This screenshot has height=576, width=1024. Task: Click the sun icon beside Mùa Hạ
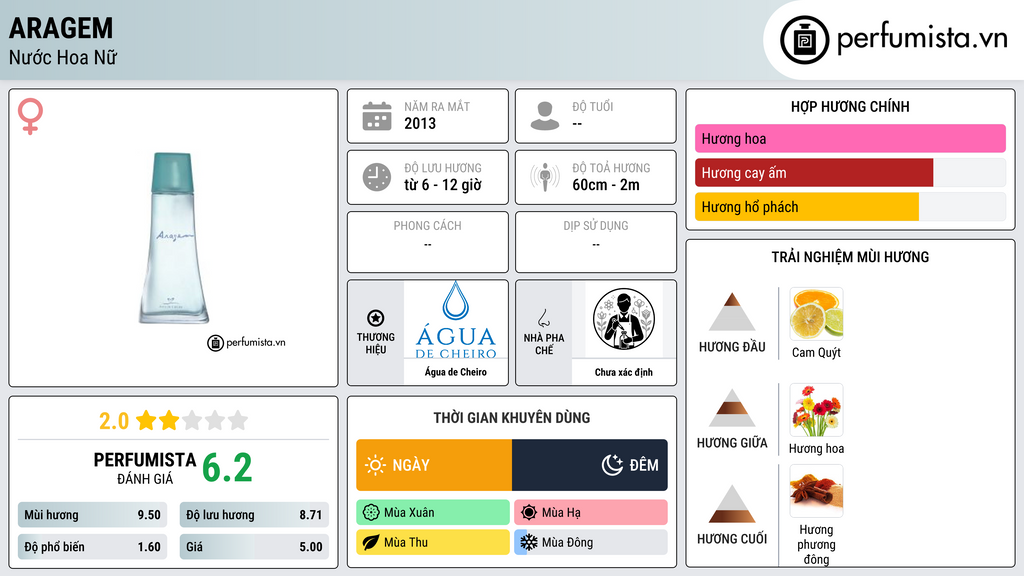pos(529,513)
